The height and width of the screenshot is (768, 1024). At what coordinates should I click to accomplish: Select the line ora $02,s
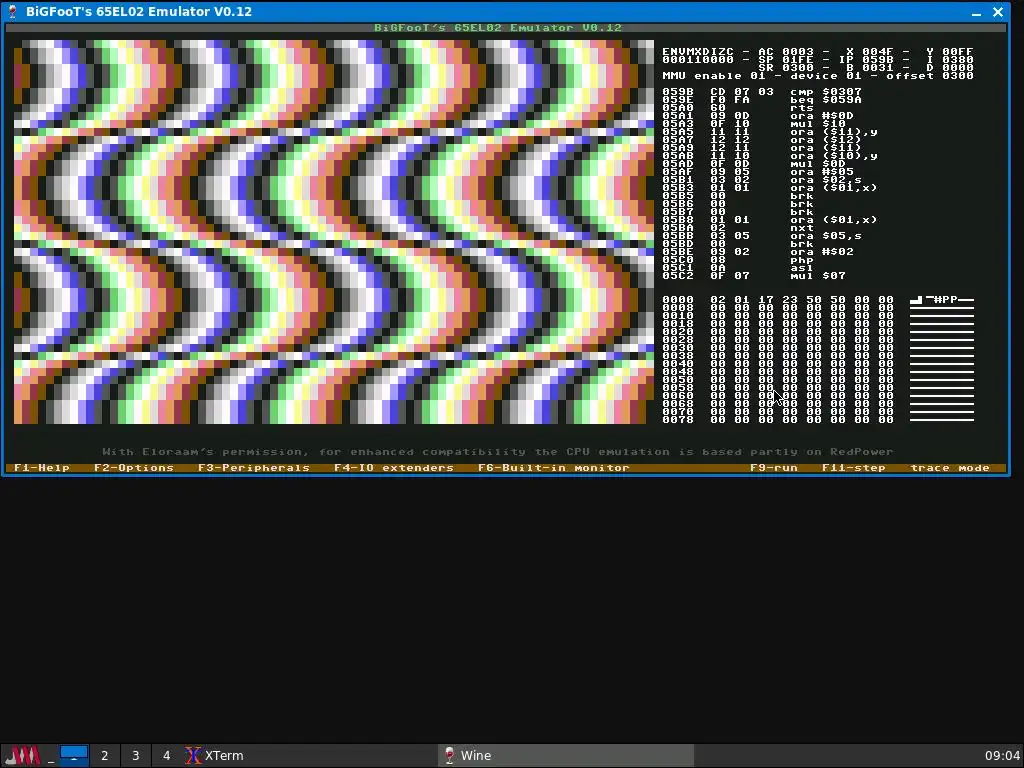(x=762, y=180)
